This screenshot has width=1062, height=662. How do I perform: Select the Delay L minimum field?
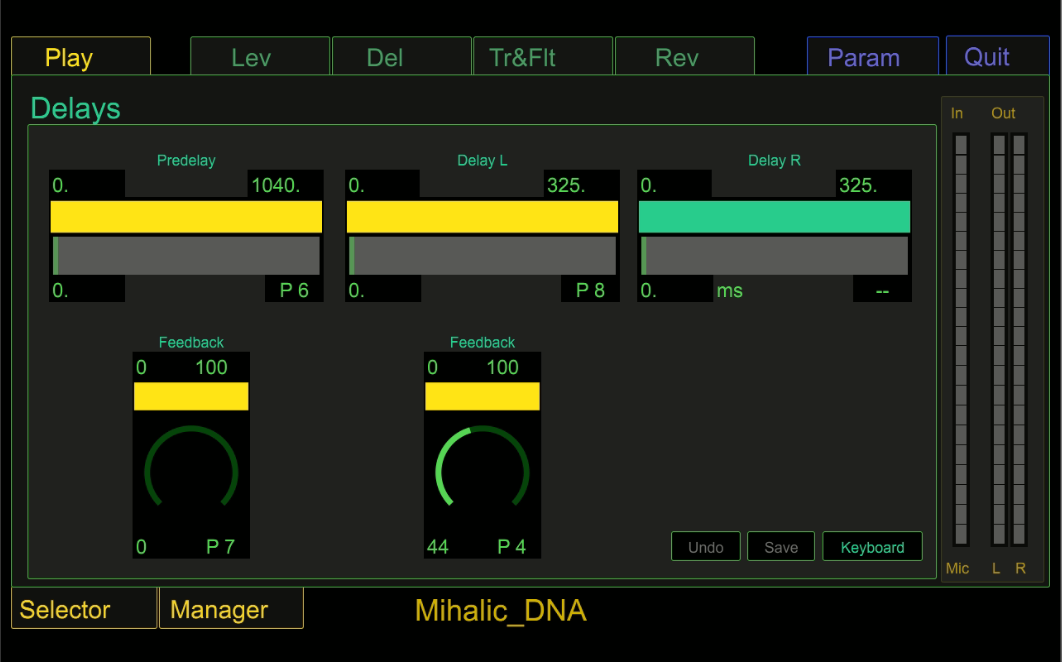[383, 184]
